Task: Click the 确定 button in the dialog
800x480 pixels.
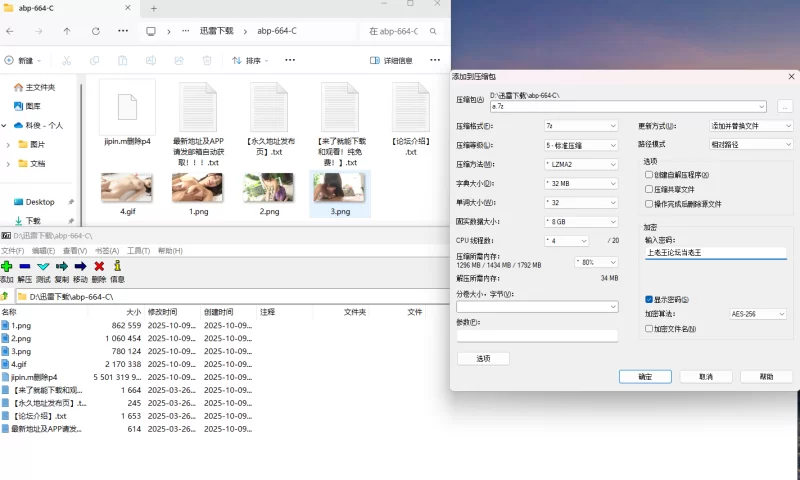Action: tap(645, 377)
